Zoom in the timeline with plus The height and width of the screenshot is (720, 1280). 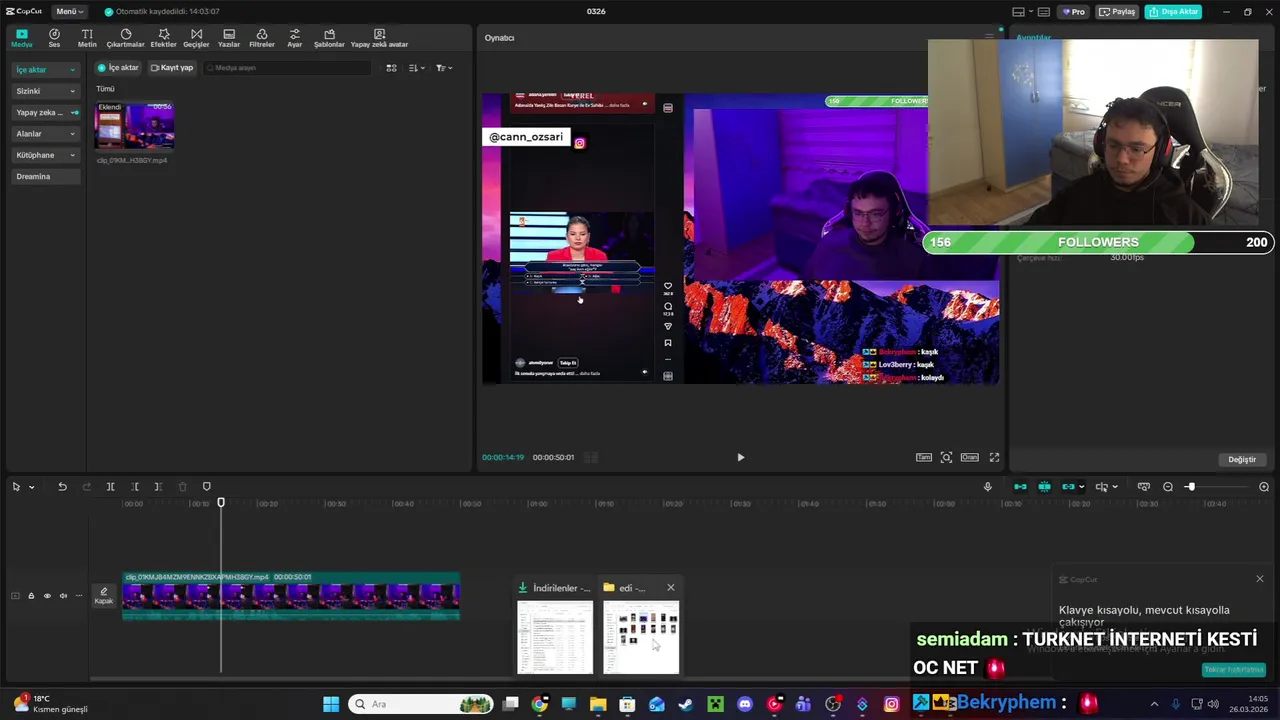pos(1264,487)
